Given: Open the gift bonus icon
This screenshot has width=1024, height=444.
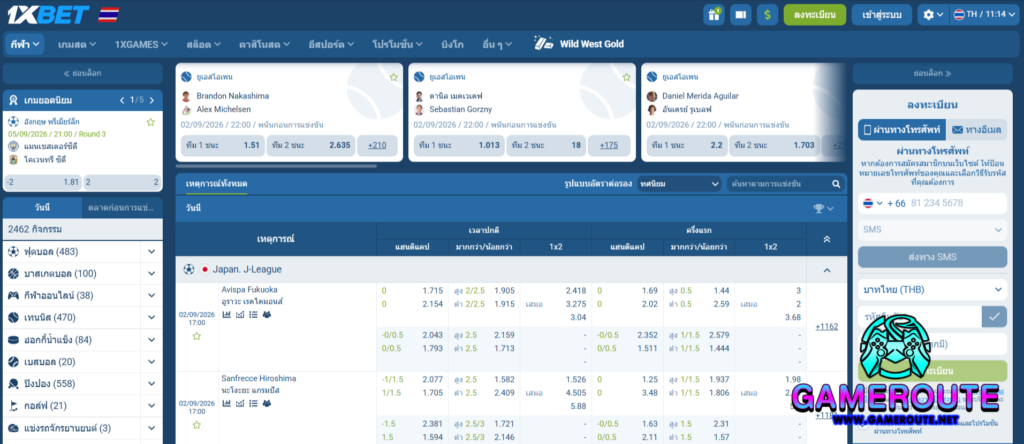Looking at the screenshot, I should [x=714, y=14].
